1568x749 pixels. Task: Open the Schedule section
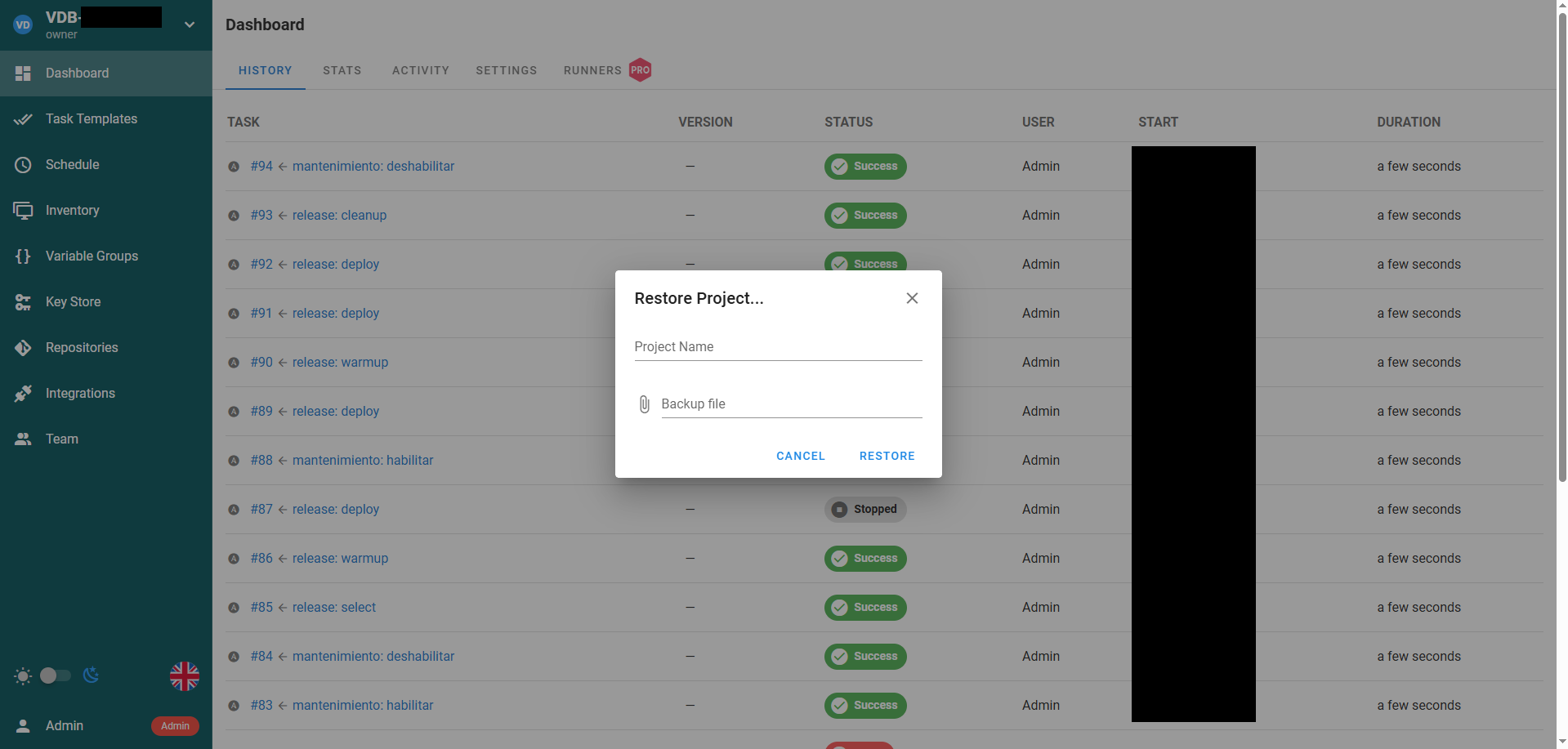74,164
